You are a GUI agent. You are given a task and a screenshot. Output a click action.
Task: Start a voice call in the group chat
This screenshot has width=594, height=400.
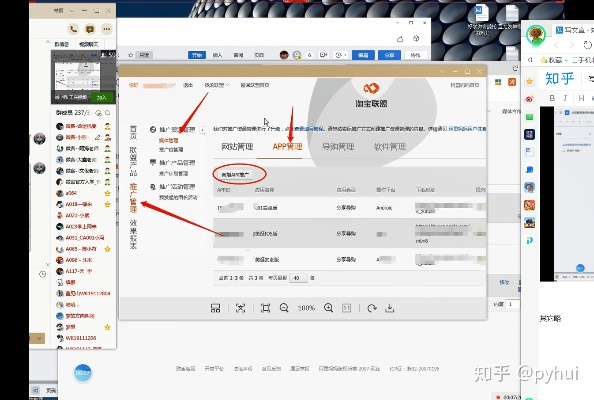[73, 29]
